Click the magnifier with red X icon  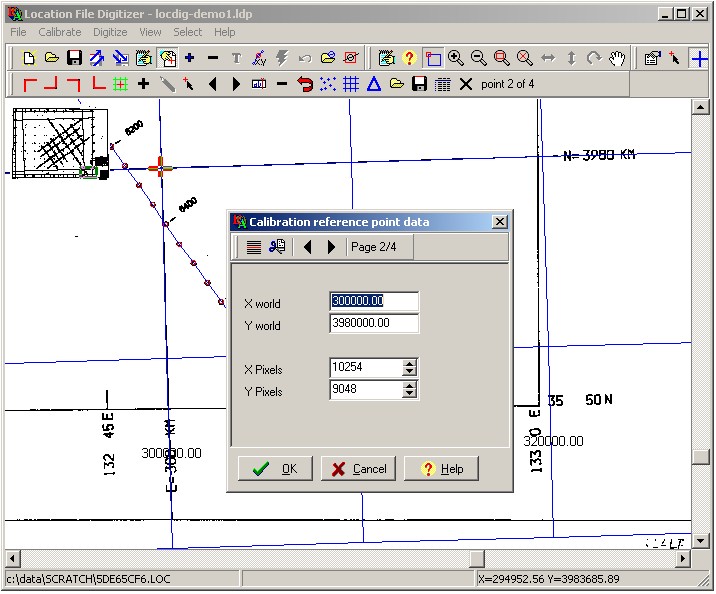pos(525,58)
